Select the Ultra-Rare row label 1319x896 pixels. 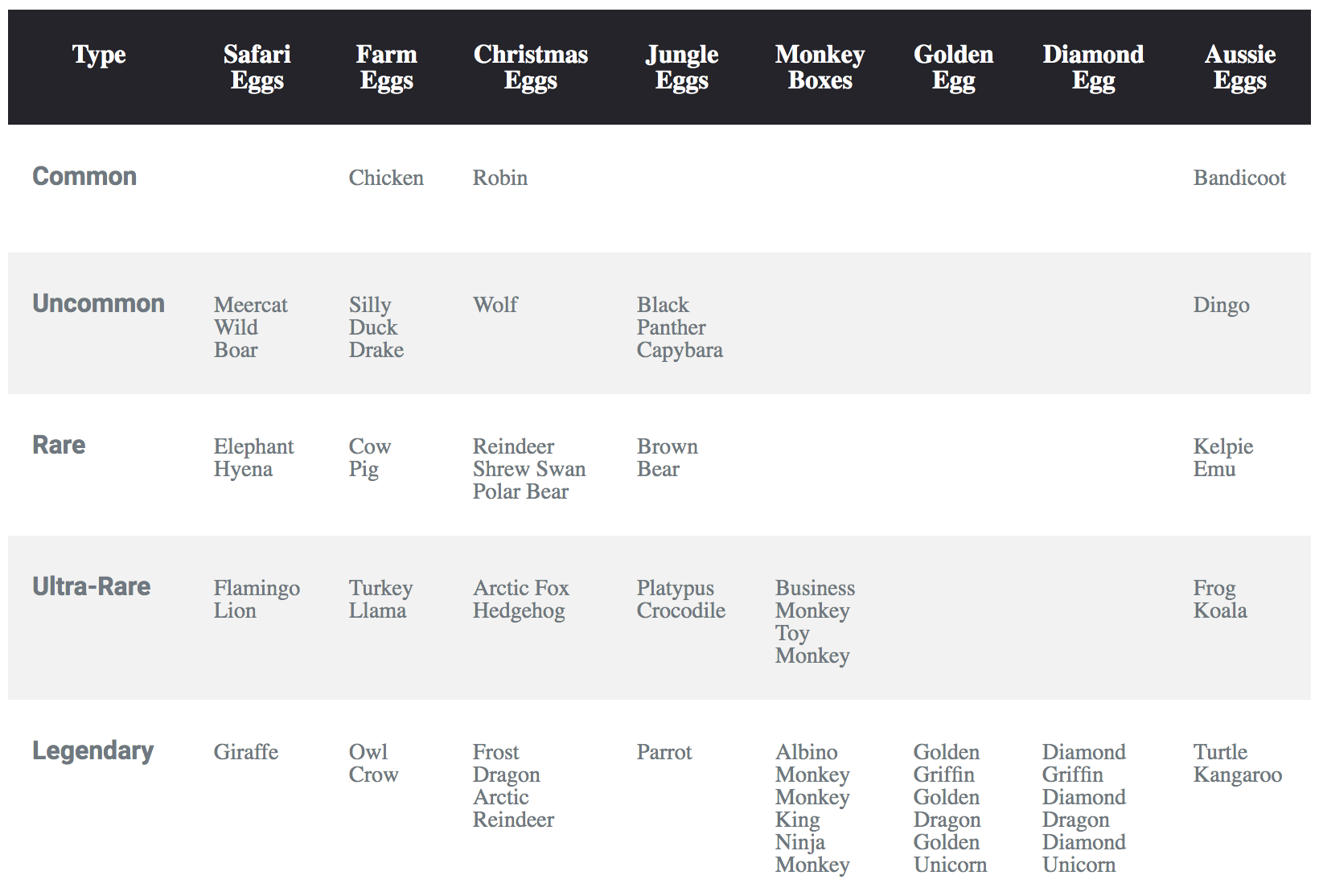point(92,586)
